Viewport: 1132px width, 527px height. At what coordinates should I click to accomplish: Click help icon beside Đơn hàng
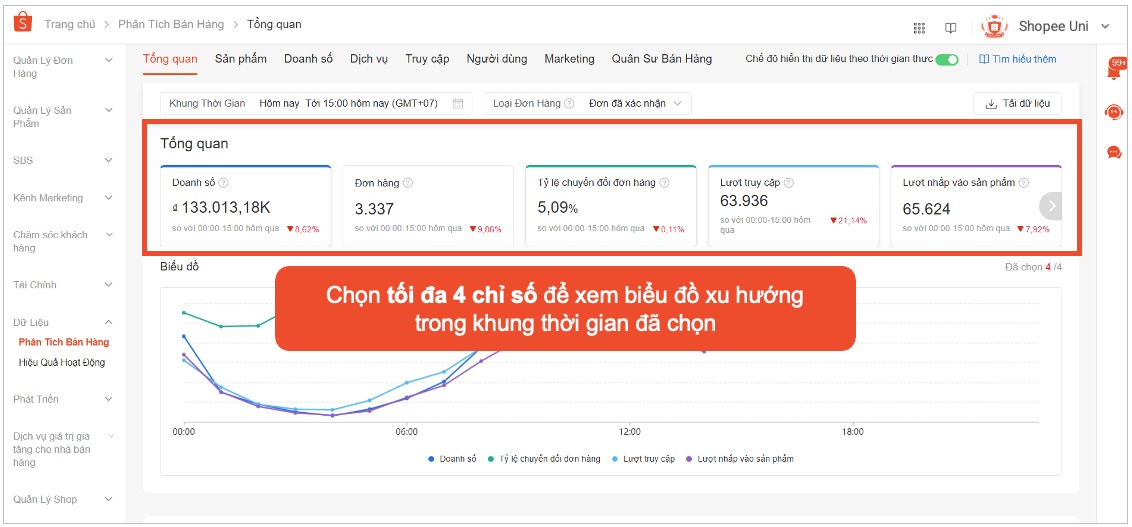(x=408, y=183)
